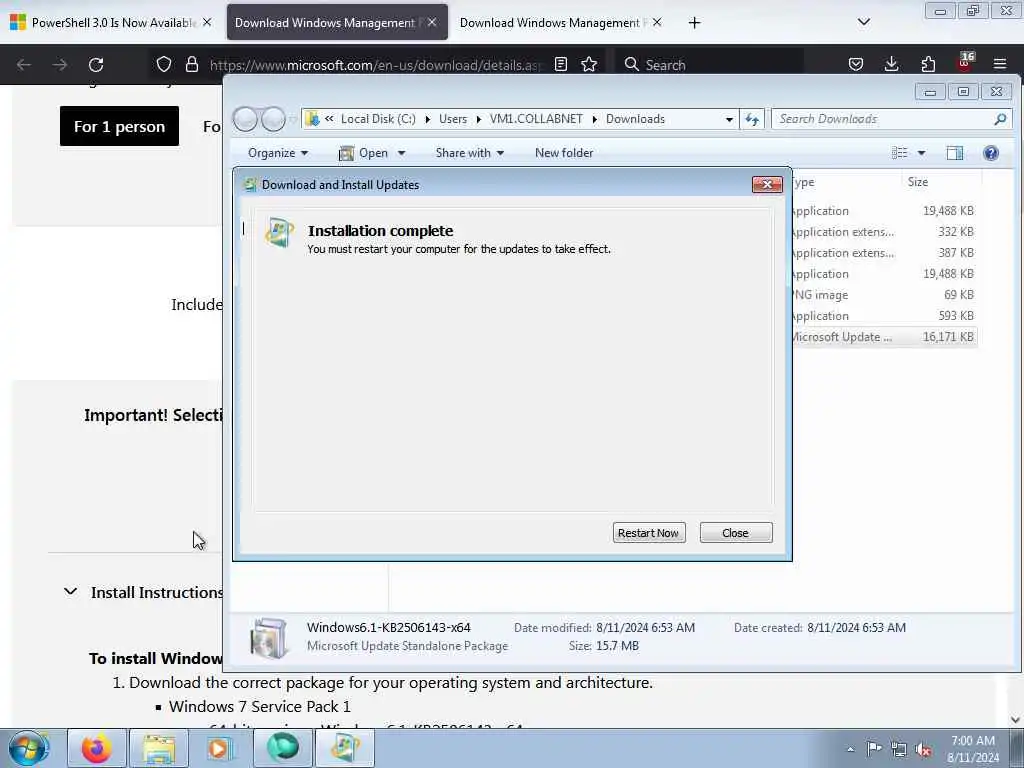Go back in Firefox
Screen dimensions: 1024x768
click(x=24, y=65)
